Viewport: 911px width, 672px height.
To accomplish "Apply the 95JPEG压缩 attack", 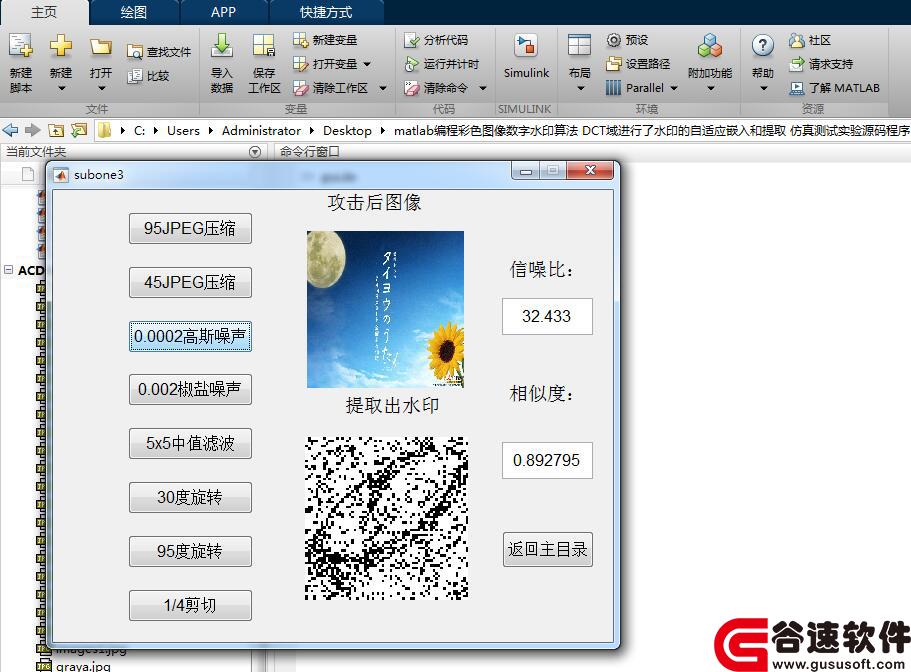I will [x=190, y=228].
